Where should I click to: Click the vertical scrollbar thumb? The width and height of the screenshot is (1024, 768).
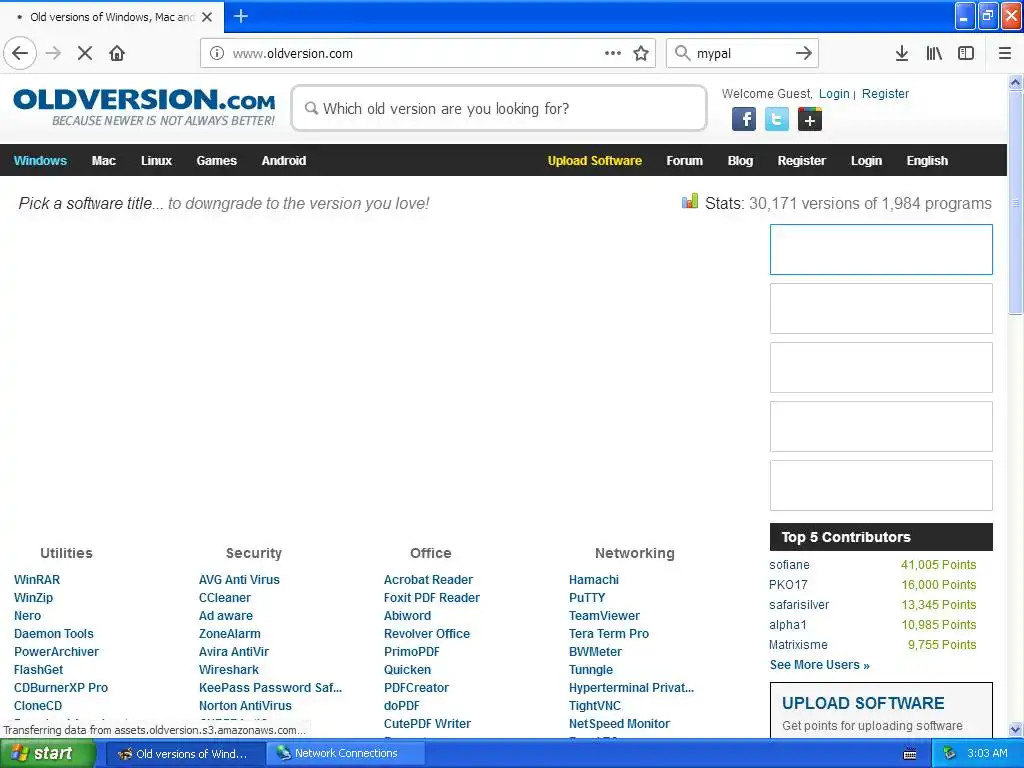(1016, 202)
